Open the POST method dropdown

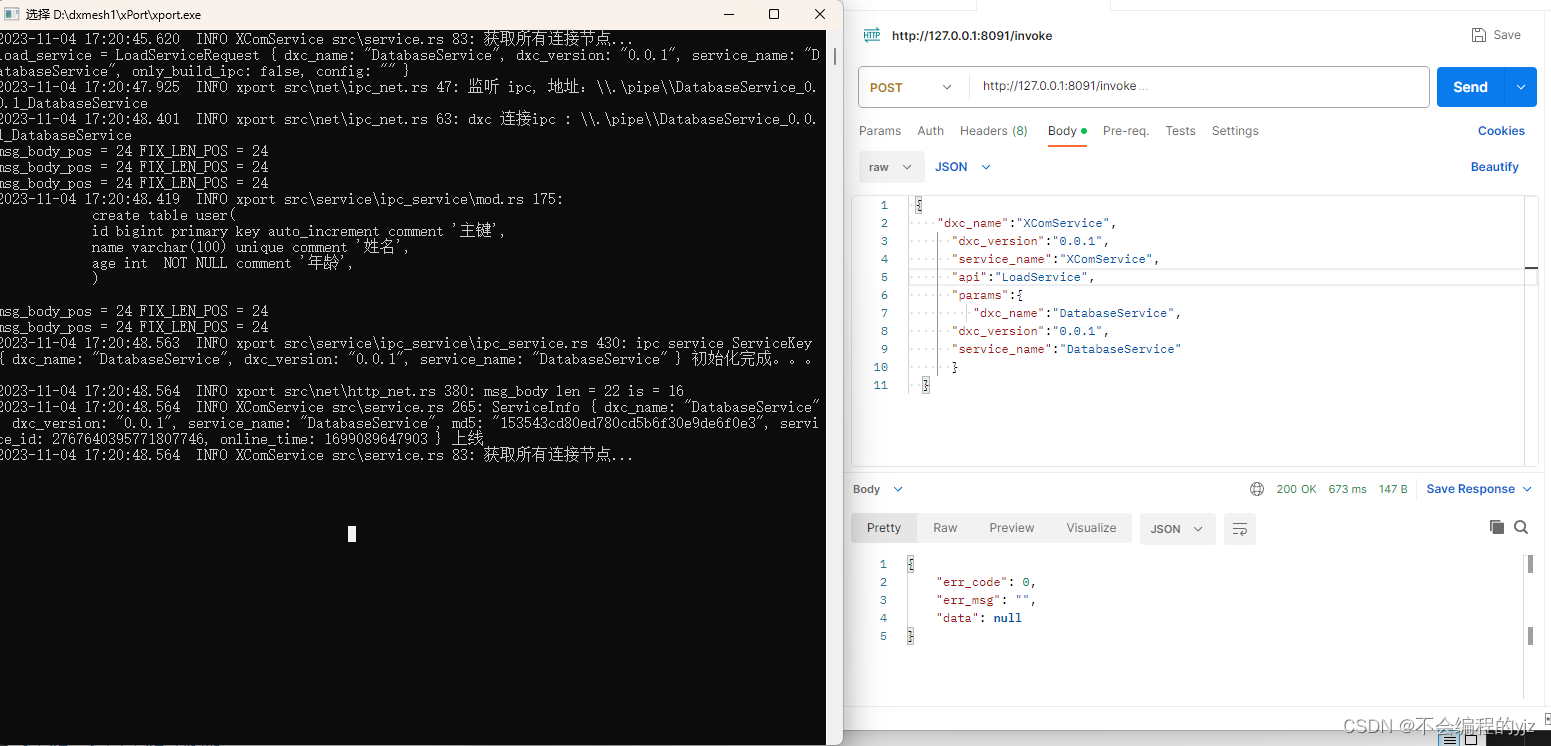tap(913, 87)
